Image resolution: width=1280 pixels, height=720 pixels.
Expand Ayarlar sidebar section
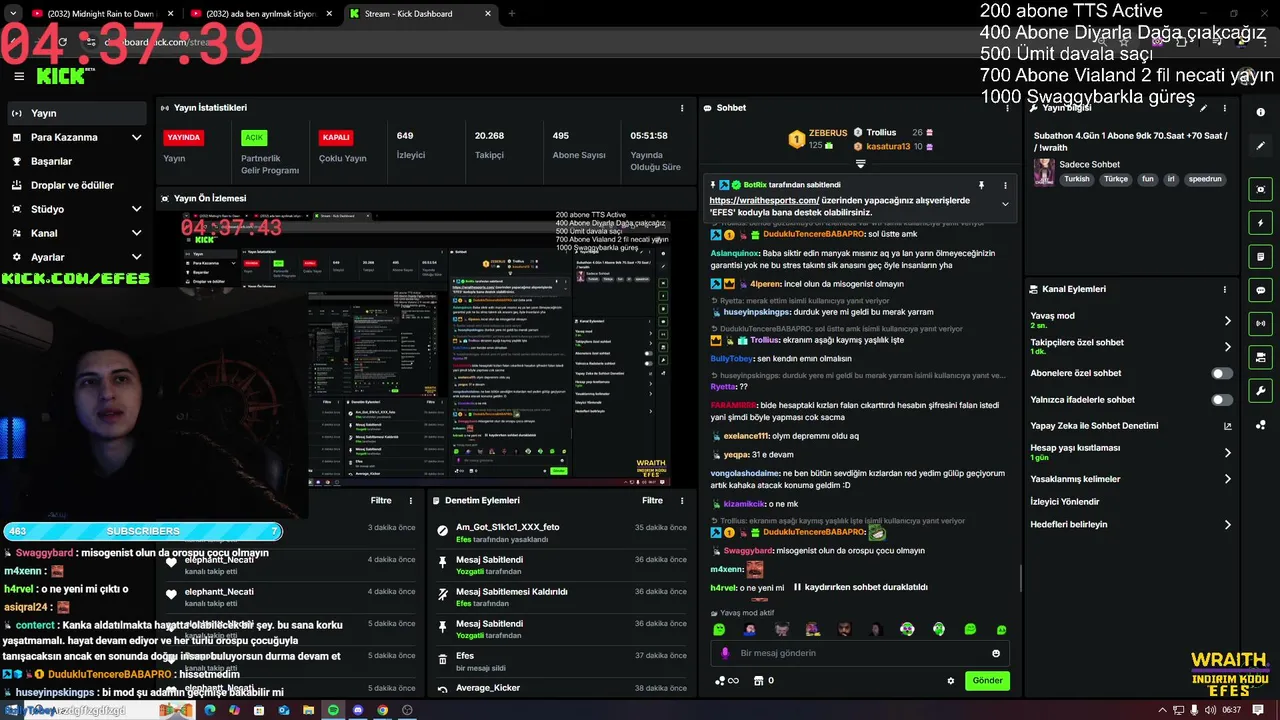(136, 257)
